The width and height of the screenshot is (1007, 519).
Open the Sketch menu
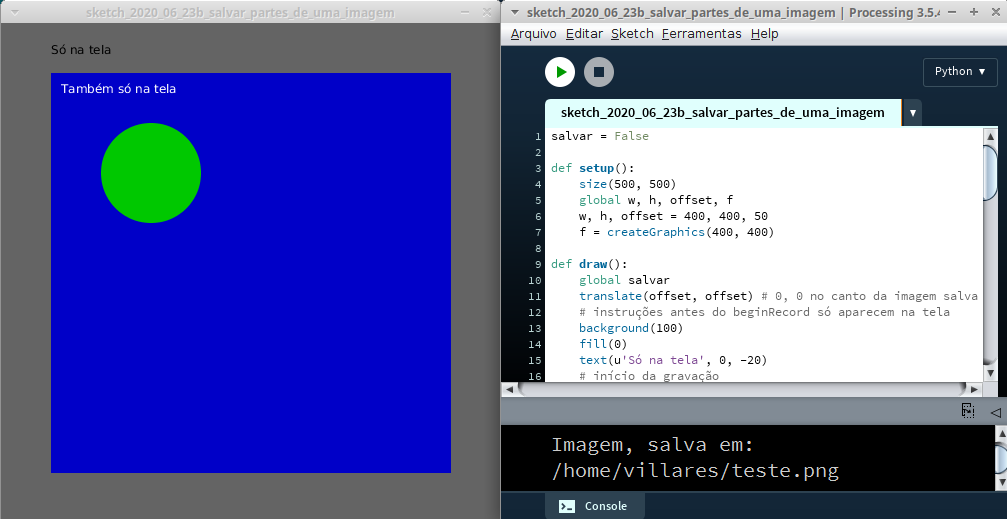click(632, 34)
